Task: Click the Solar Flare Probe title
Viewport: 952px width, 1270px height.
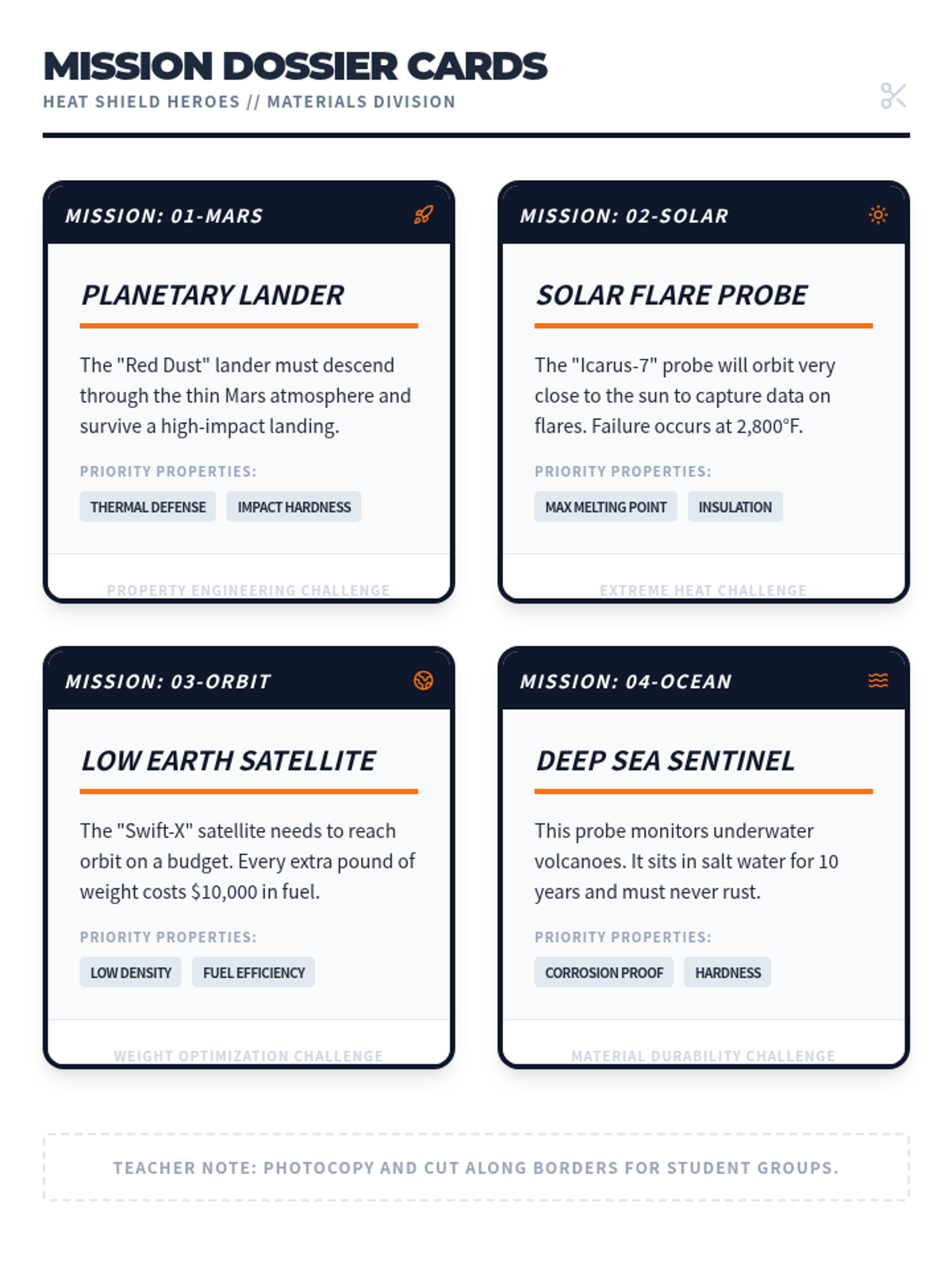Action: [x=671, y=295]
